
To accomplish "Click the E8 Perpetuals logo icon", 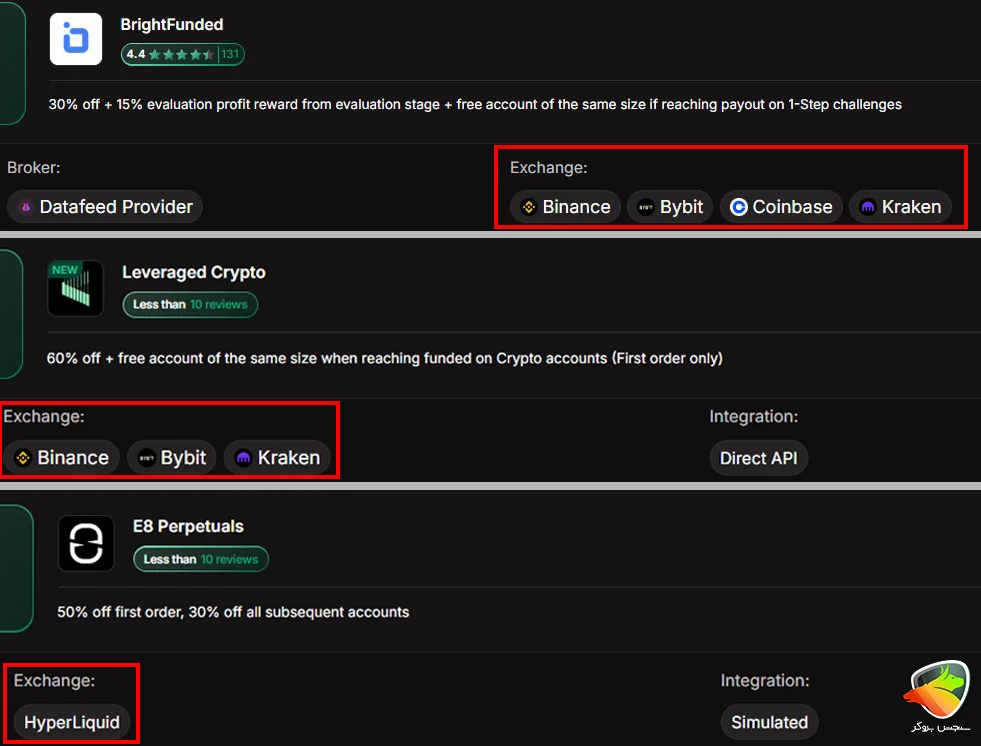I will pyautogui.click(x=86, y=543).
